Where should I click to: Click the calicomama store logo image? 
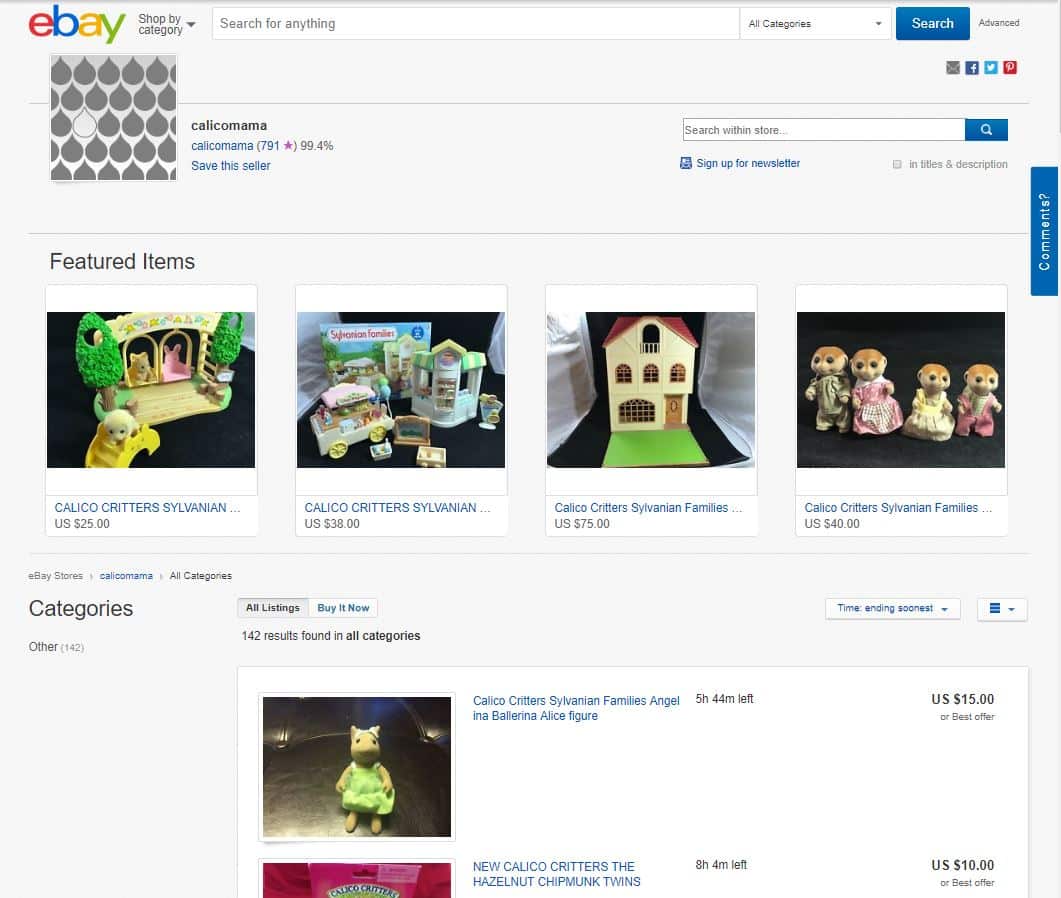point(114,118)
